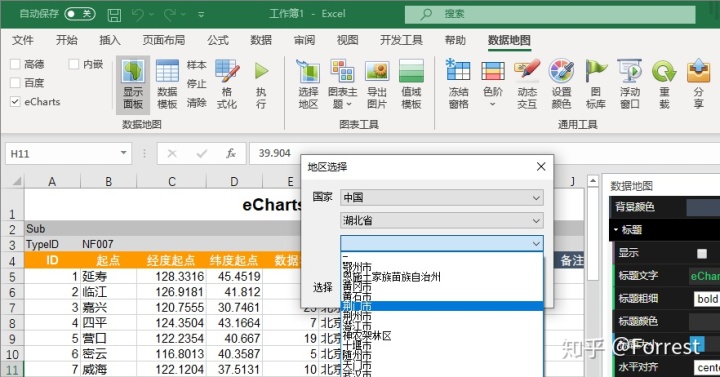Open the 值域模板 value range template
The height and width of the screenshot is (377, 720).
(x=411, y=85)
